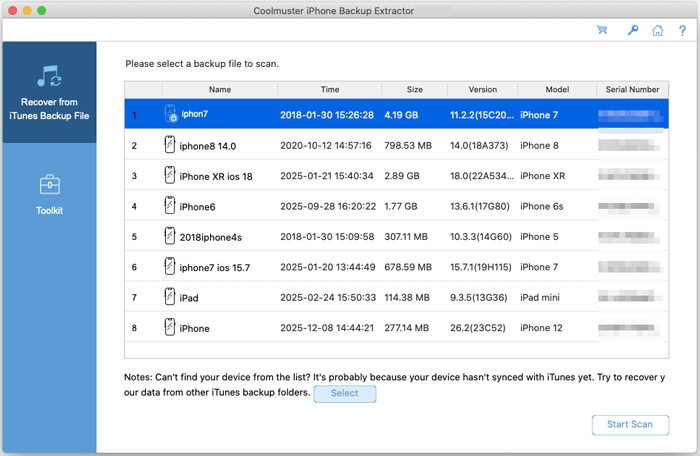Click version 9.3.5(13G36)
Image resolution: width=700 pixels, height=456 pixels.
479,297
